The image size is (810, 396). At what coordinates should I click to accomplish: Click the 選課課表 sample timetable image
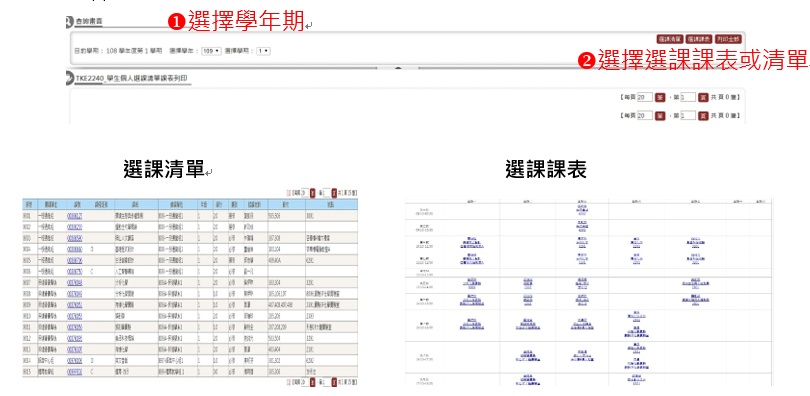(x=589, y=292)
